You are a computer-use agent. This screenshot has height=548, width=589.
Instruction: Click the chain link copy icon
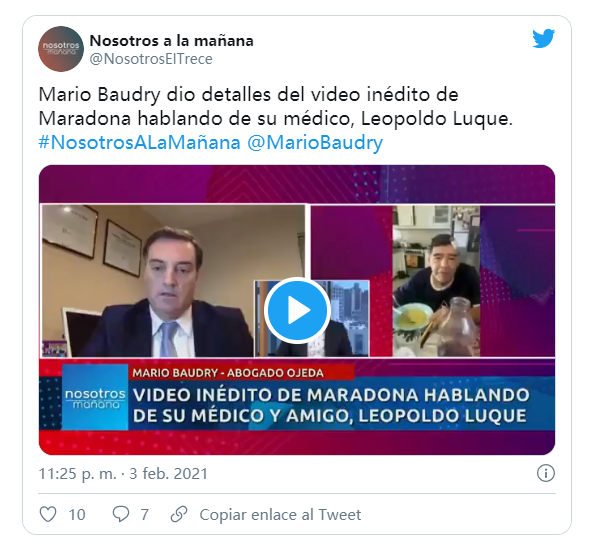[x=179, y=514]
